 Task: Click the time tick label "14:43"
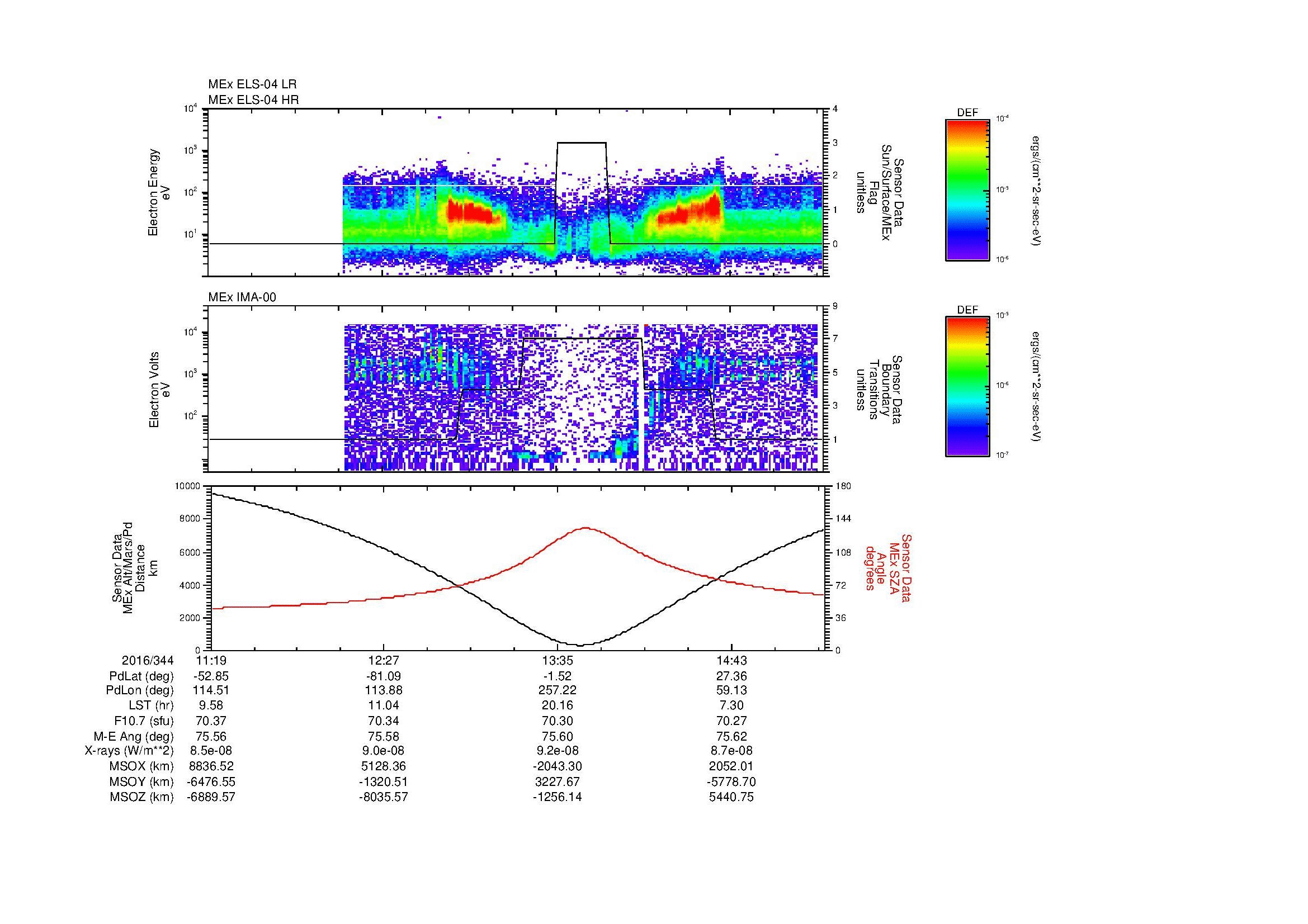point(731,661)
